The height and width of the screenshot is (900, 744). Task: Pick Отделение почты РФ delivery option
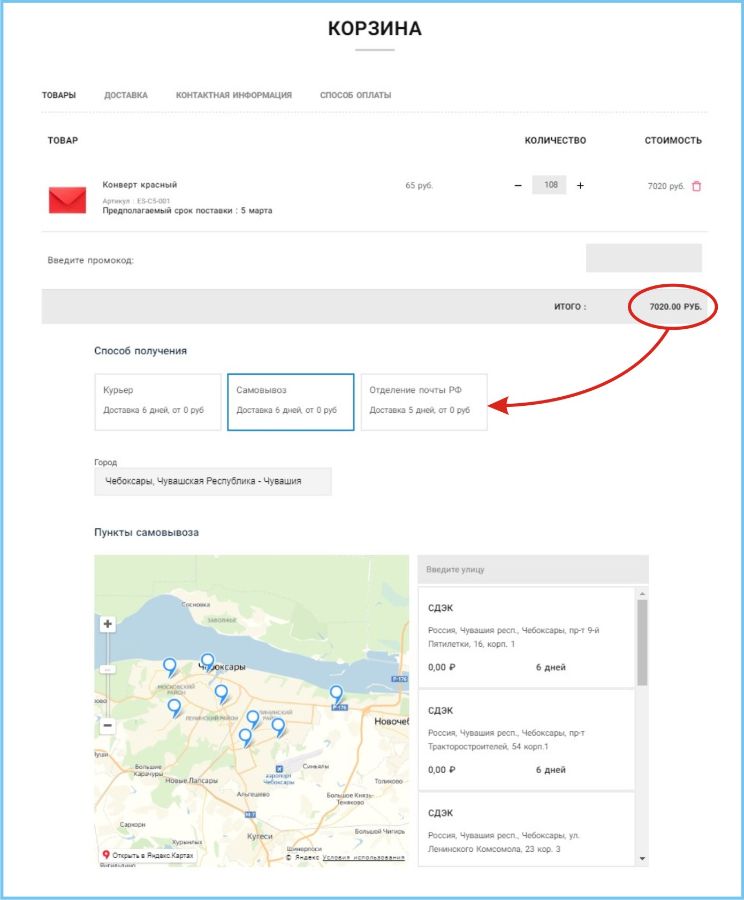423,402
